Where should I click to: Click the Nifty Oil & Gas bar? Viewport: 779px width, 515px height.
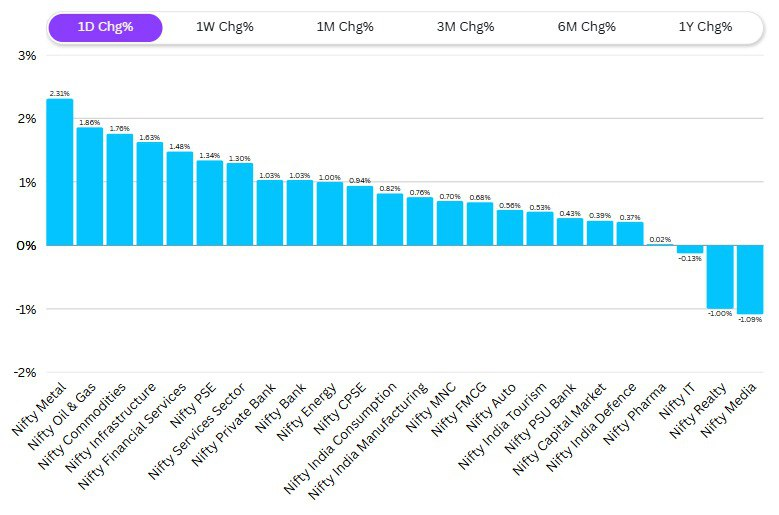(x=90, y=186)
